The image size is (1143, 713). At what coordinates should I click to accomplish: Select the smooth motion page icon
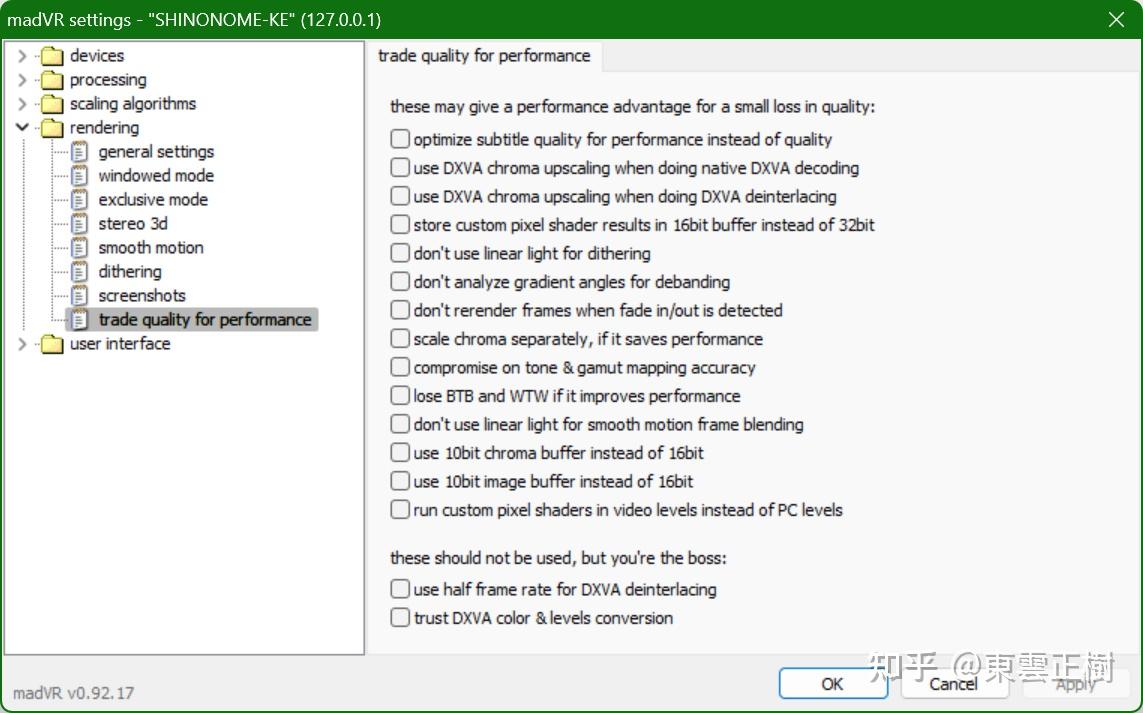[79, 248]
